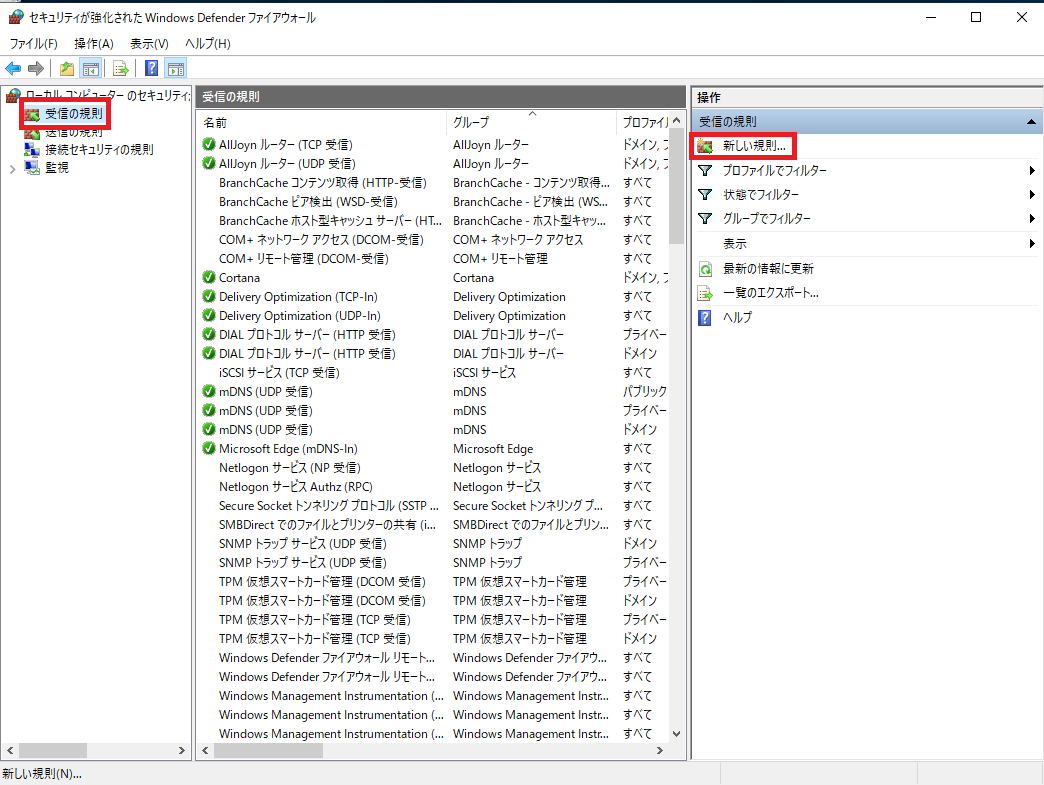The width and height of the screenshot is (1044, 785).
Task: Open グループでフィルター submenu arrow
Action: click(x=1032, y=218)
